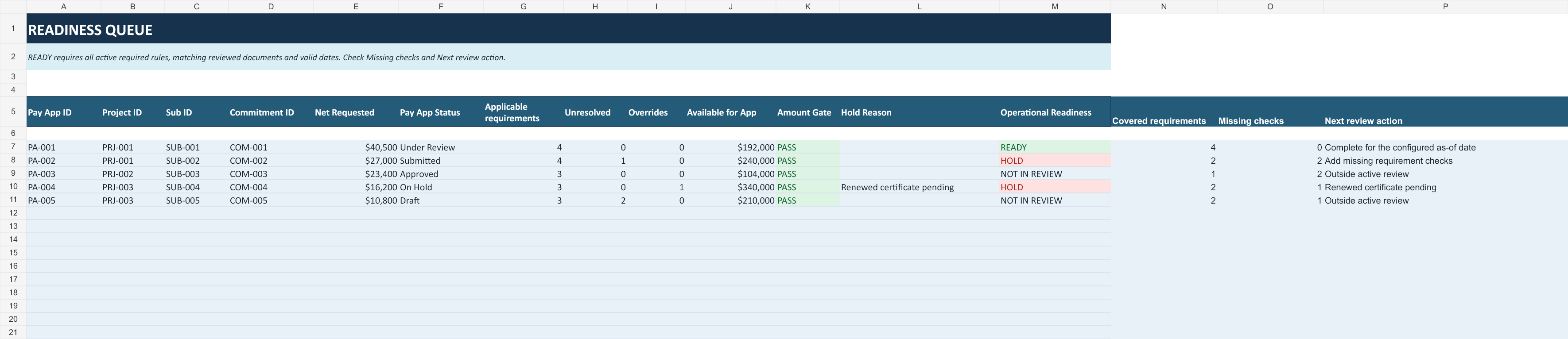This screenshot has width=1568, height=339.
Task: Select HOLD readiness cell for PA-002
Action: click(x=1055, y=161)
